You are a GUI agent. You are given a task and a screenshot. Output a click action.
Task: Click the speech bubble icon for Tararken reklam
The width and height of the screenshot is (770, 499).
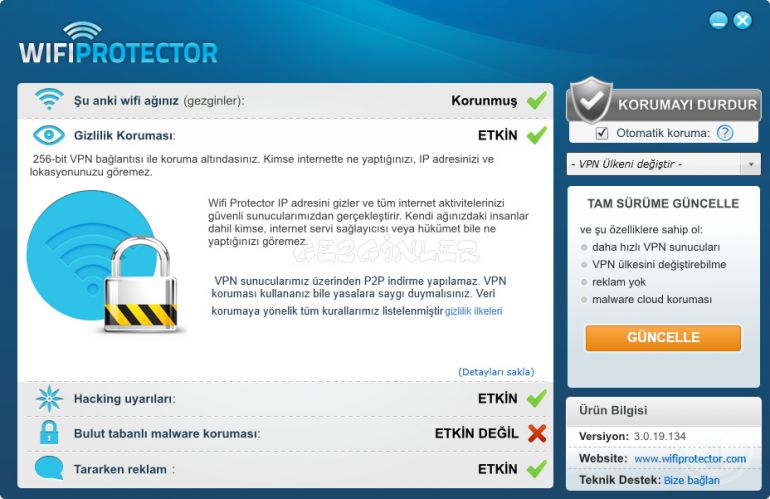(x=49, y=468)
